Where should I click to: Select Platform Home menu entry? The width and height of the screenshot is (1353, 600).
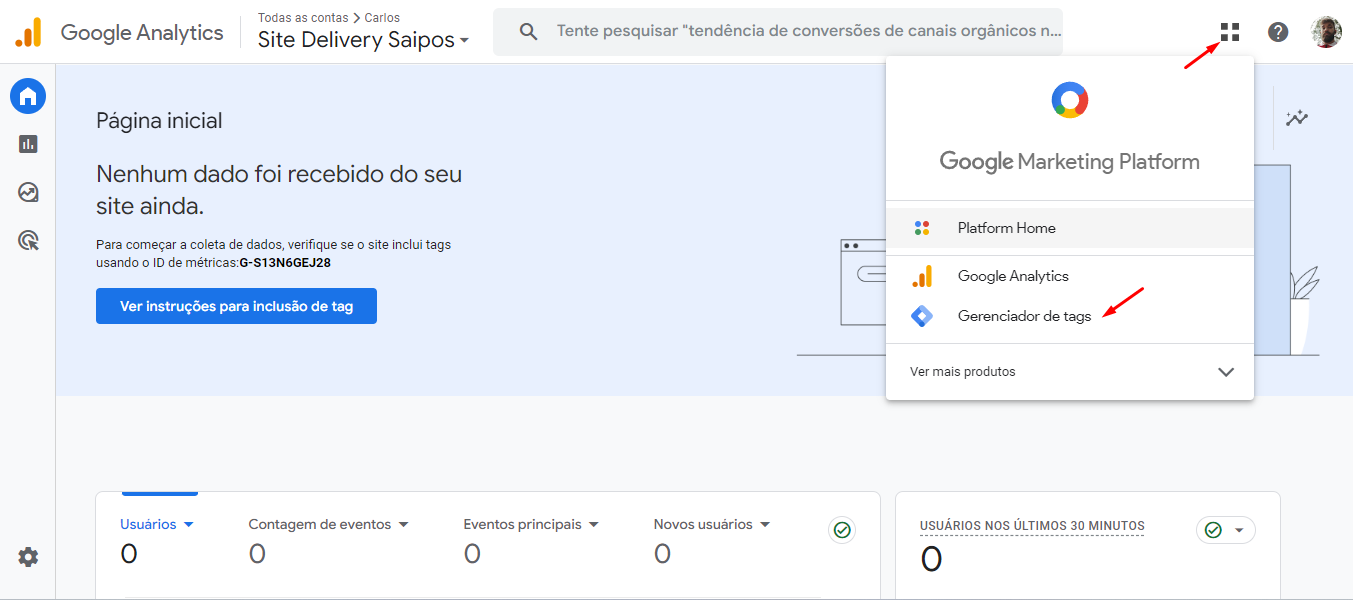1070,228
